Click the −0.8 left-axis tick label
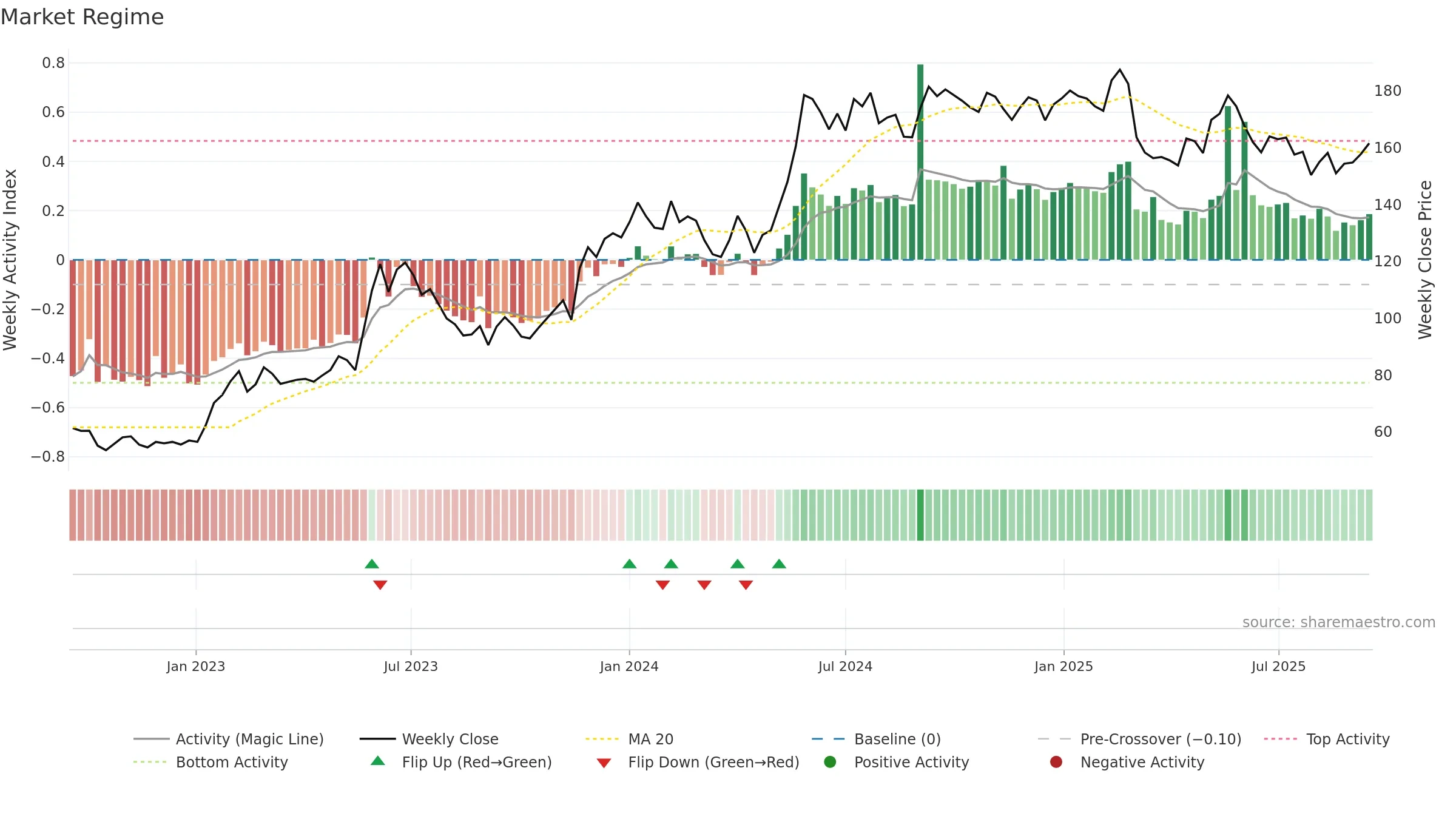The image size is (1456, 819). click(48, 457)
